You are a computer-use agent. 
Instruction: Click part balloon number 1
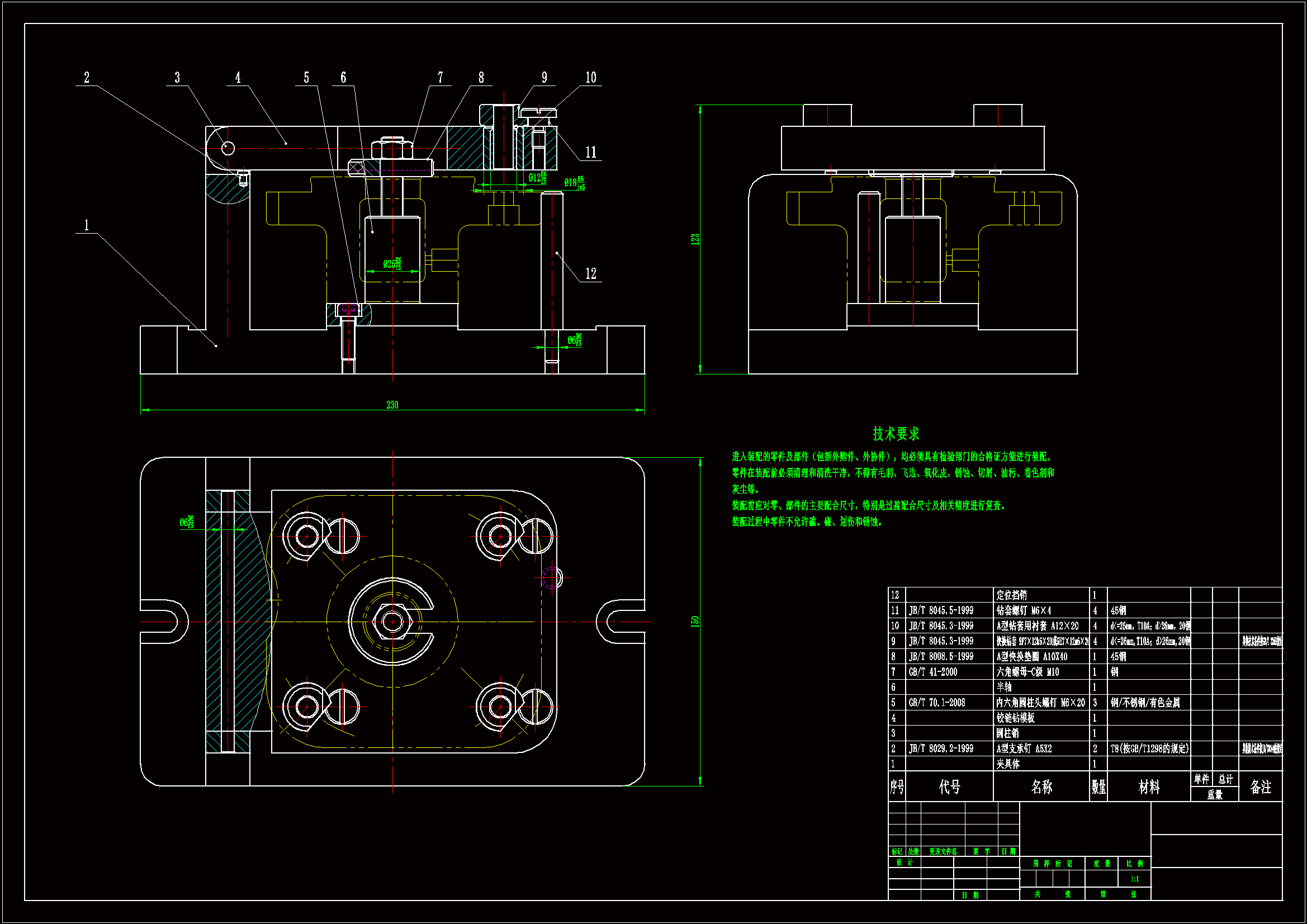87,225
